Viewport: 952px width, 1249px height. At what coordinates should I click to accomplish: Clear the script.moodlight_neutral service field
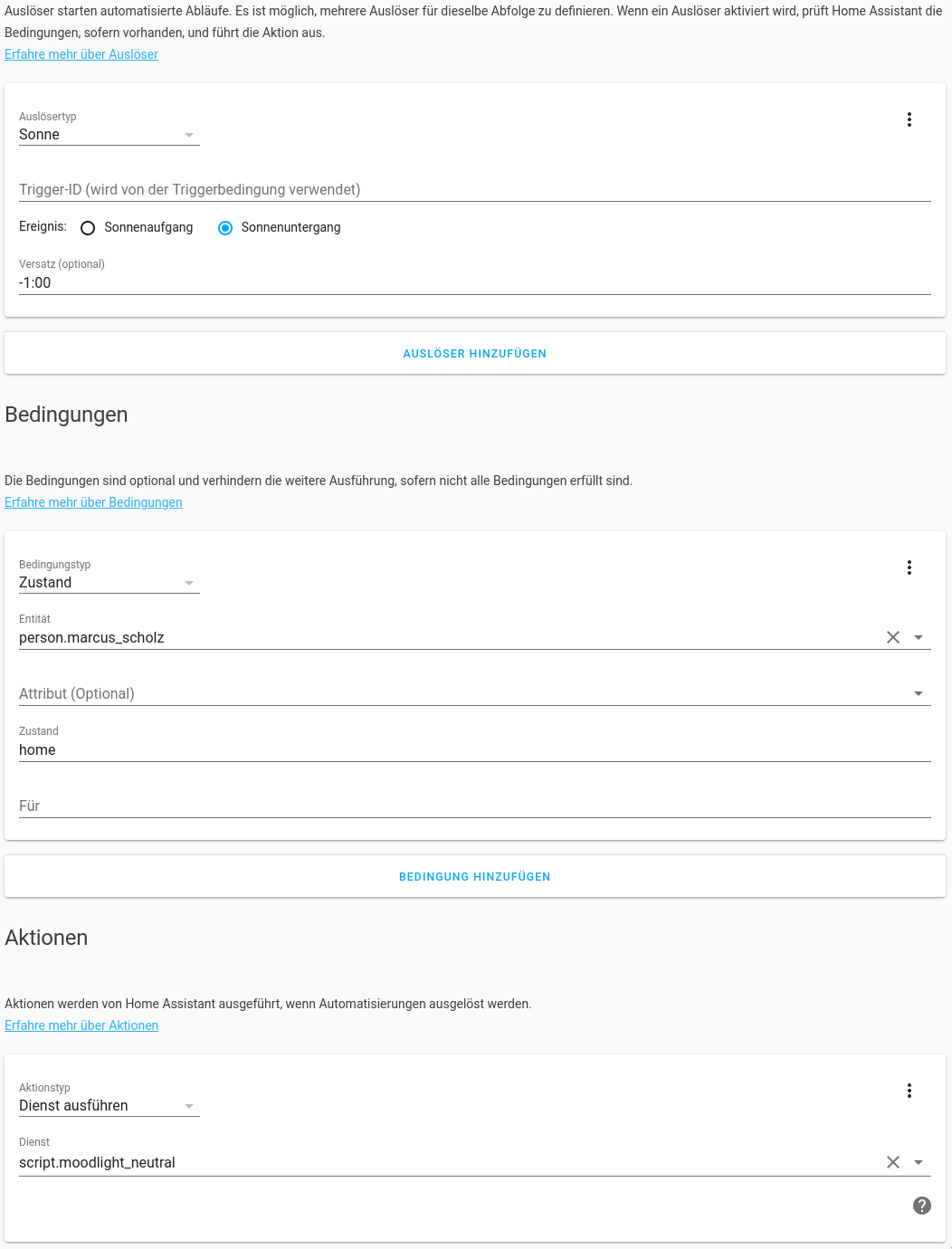(x=892, y=1162)
